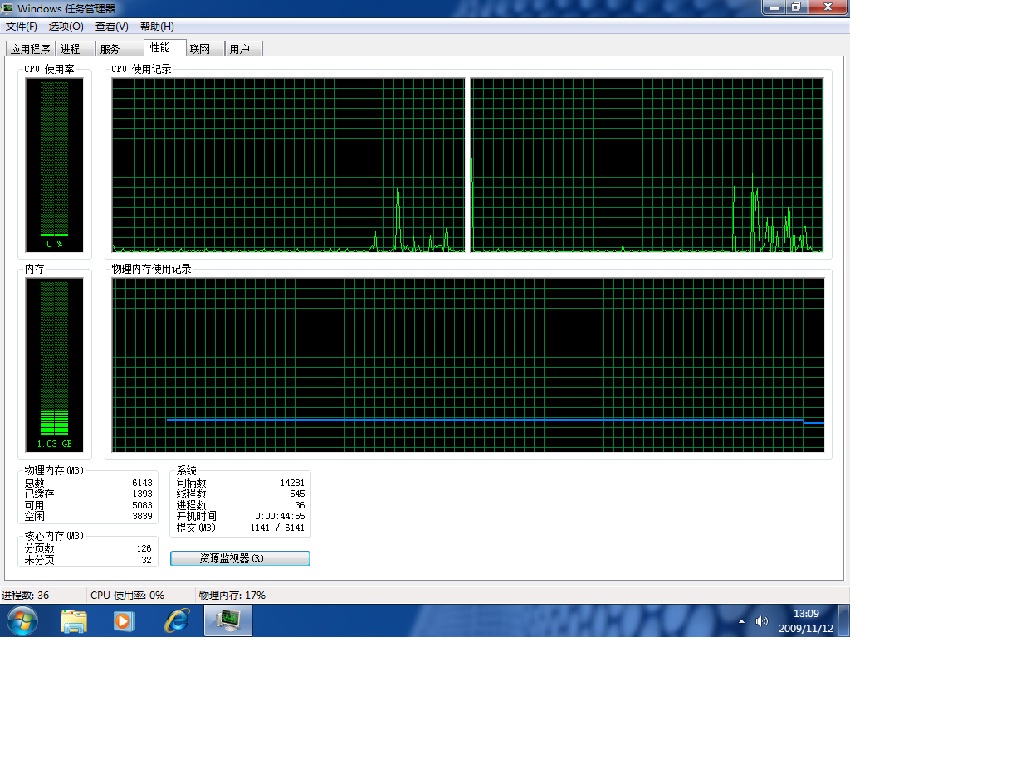1024x768 pixels.
Task: Open the 选项(O) Options menu
Action: click(x=66, y=26)
